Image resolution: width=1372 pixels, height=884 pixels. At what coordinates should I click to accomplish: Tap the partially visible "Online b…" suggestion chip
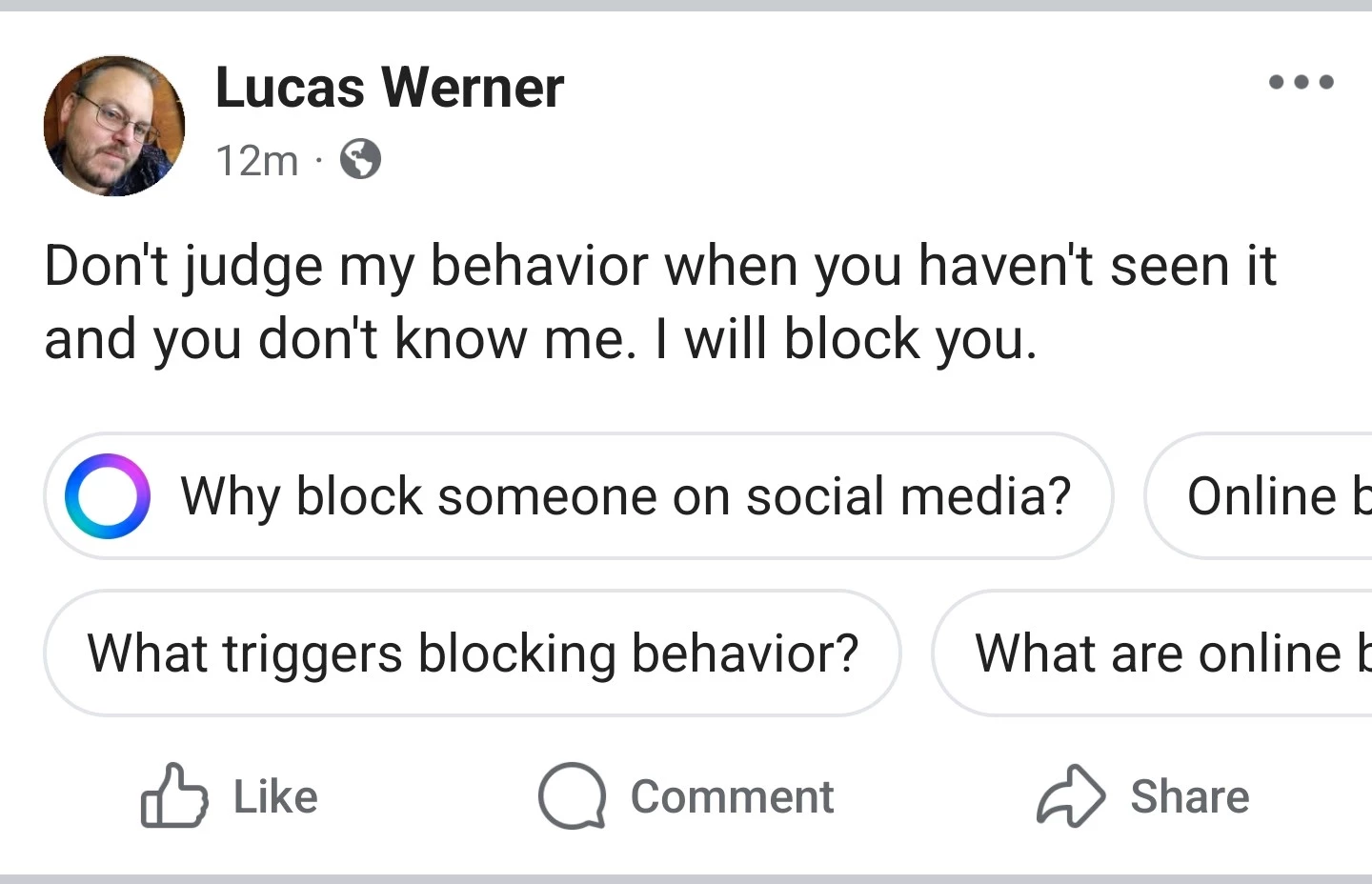pos(1267,496)
